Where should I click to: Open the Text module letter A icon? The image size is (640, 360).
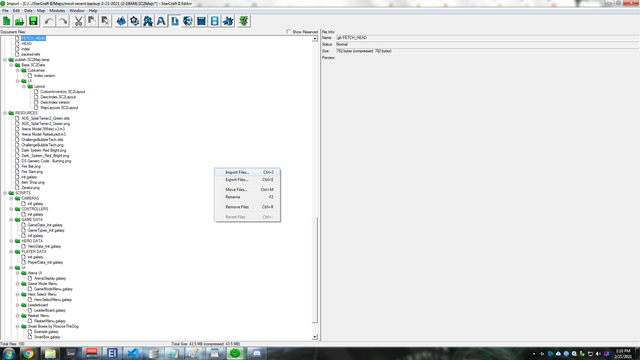coord(161,21)
